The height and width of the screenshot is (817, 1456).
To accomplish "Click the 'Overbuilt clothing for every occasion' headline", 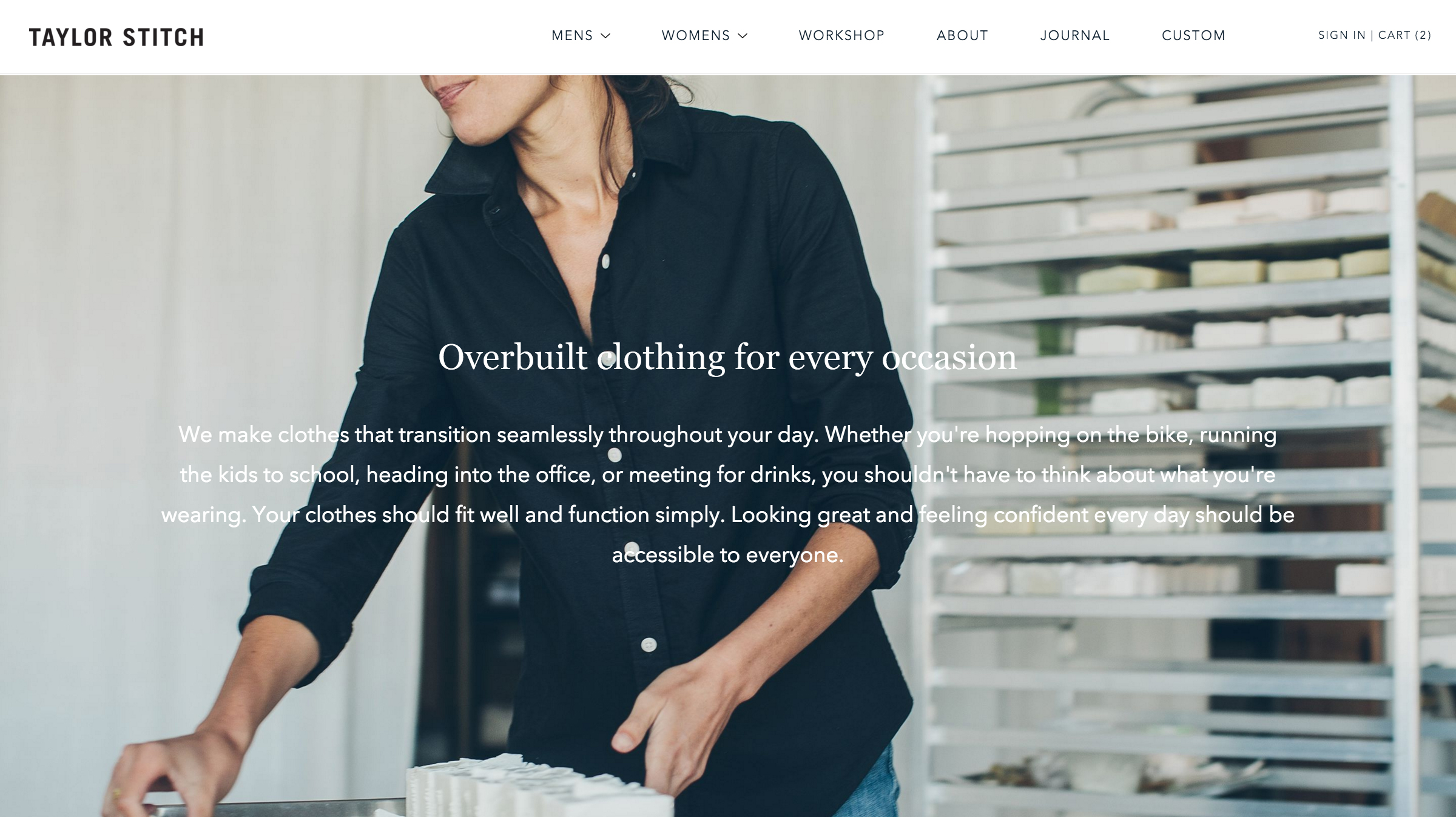I will 727,357.
